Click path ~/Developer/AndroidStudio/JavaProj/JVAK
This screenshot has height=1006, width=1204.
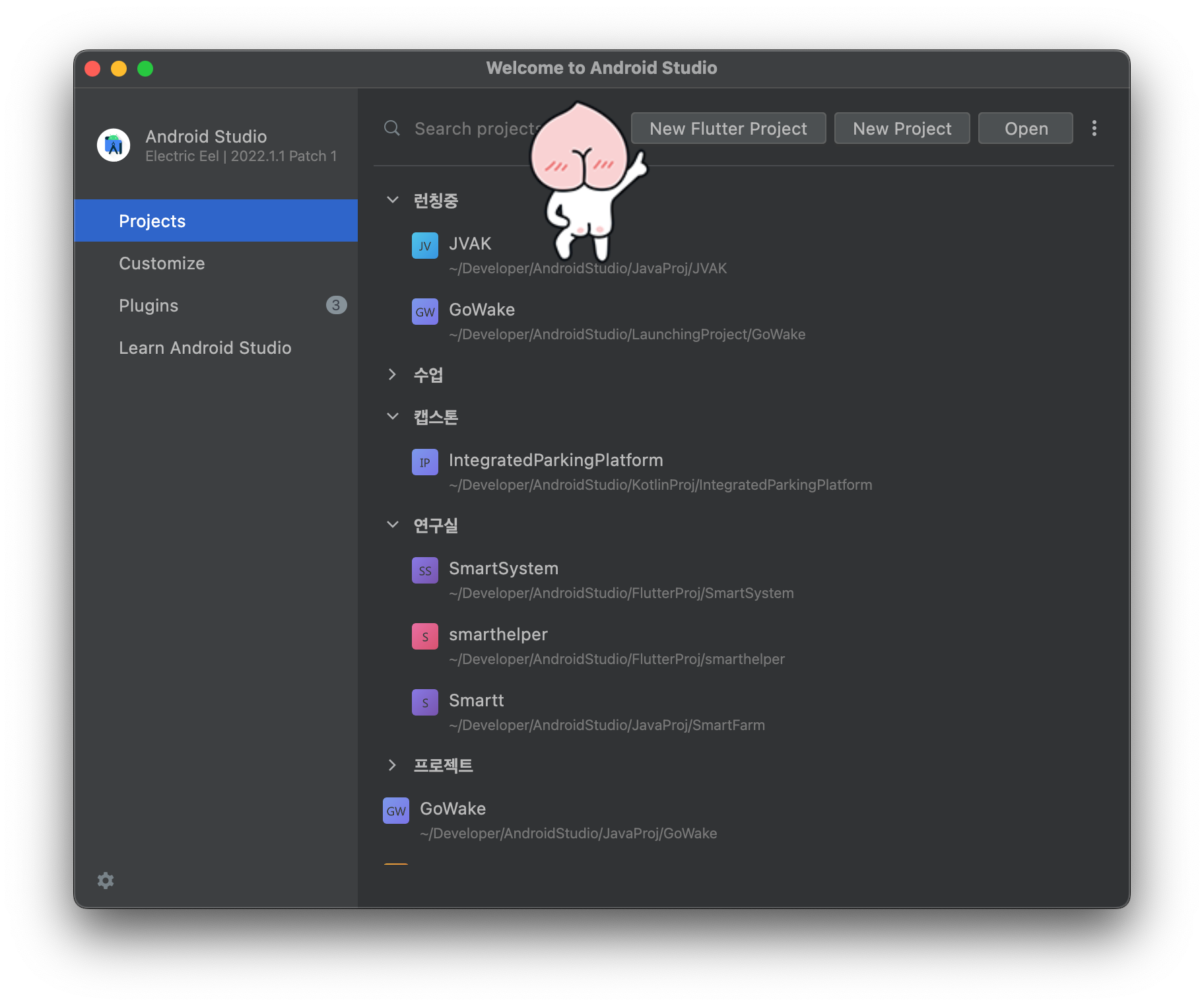(x=587, y=269)
